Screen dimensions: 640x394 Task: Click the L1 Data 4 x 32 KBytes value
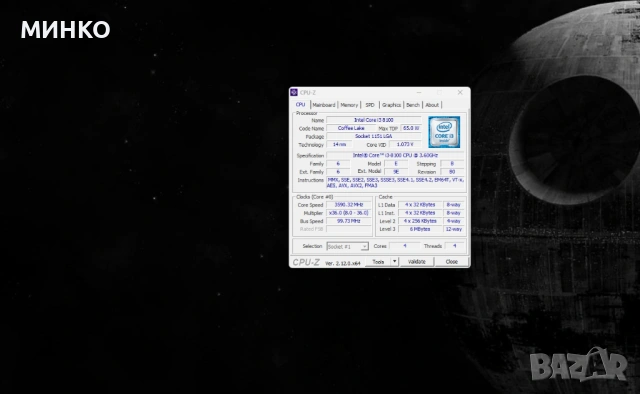pyautogui.click(x=420, y=205)
